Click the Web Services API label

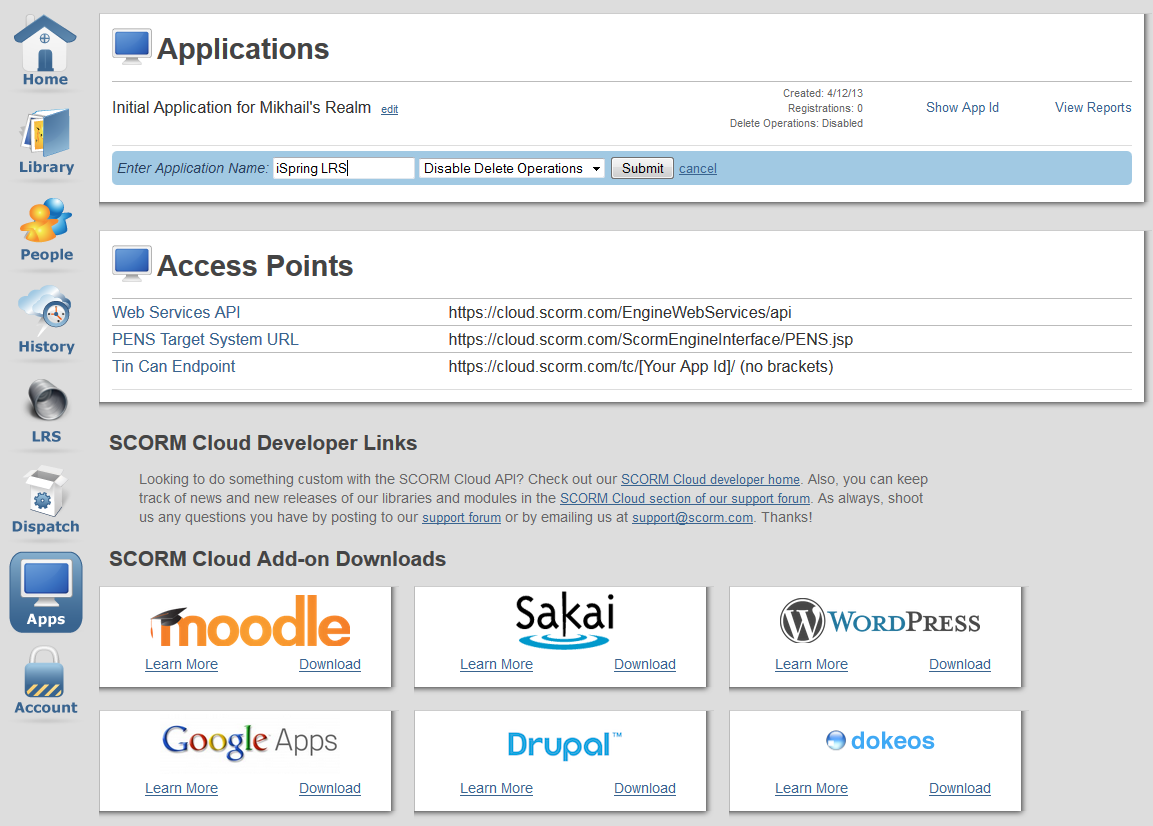(176, 313)
